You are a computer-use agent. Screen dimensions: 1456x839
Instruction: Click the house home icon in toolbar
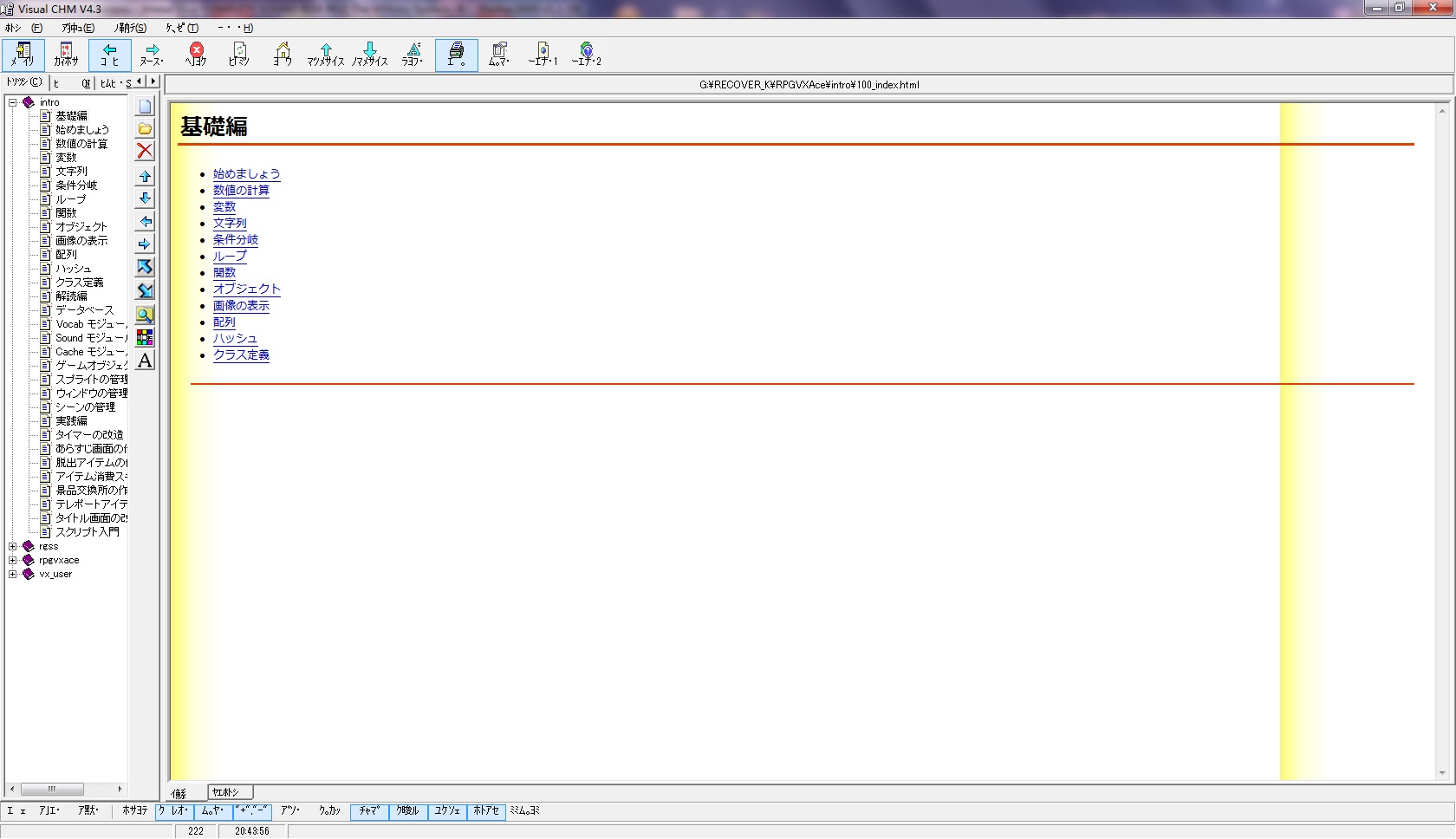pyautogui.click(x=283, y=55)
